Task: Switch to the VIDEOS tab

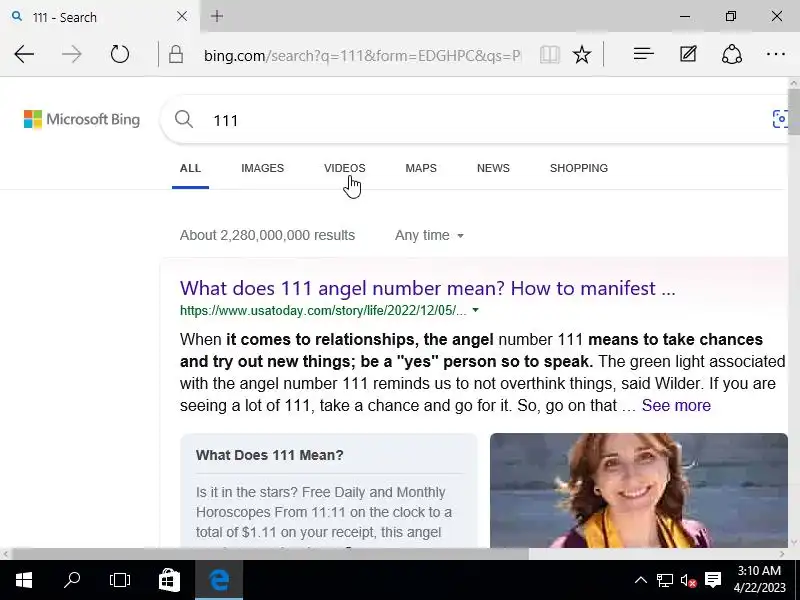Action: tap(344, 168)
